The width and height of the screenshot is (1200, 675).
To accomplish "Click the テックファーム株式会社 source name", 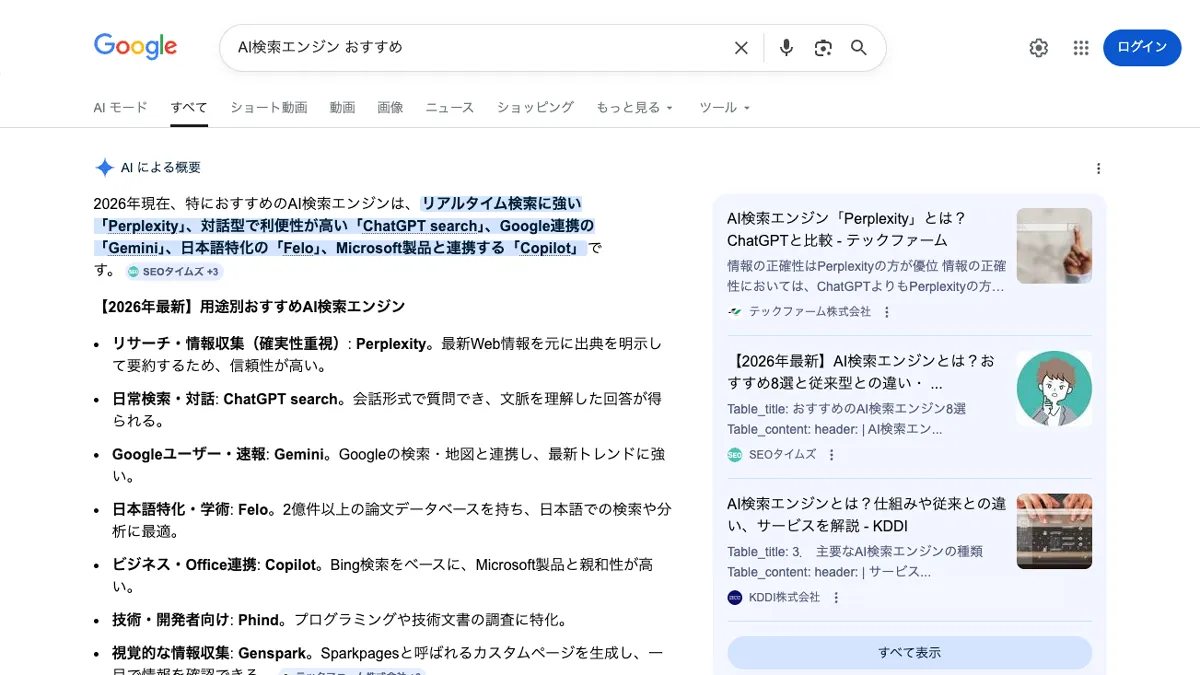I will coord(810,312).
